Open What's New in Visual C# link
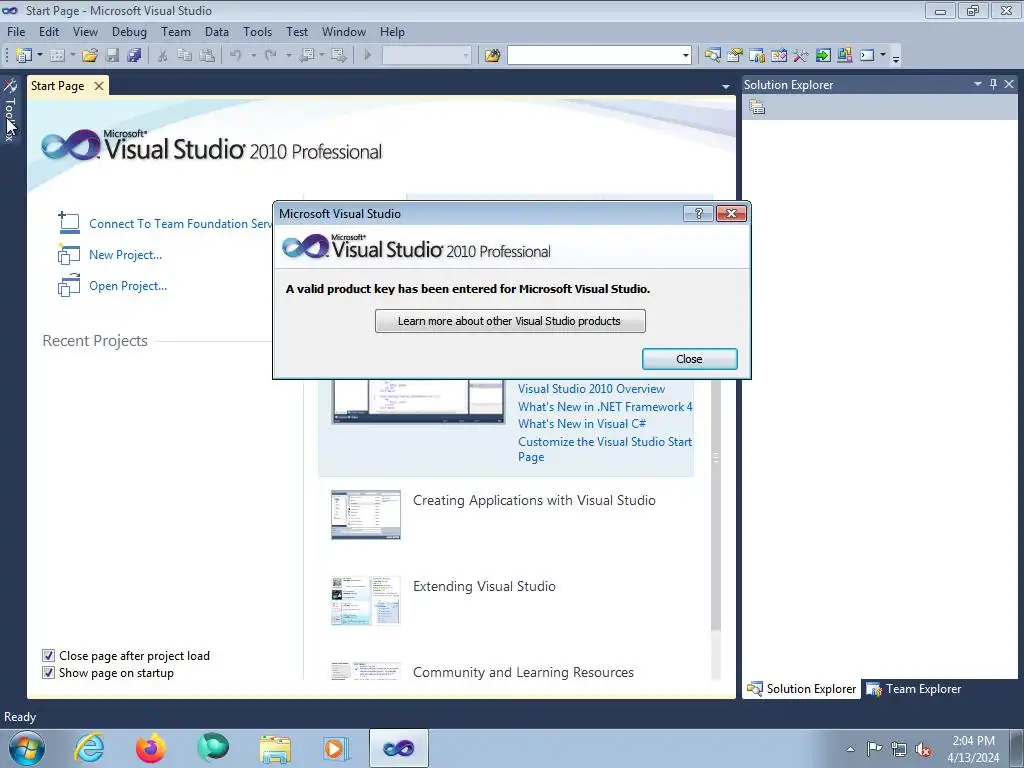Image resolution: width=1024 pixels, height=768 pixels. [582, 423]
